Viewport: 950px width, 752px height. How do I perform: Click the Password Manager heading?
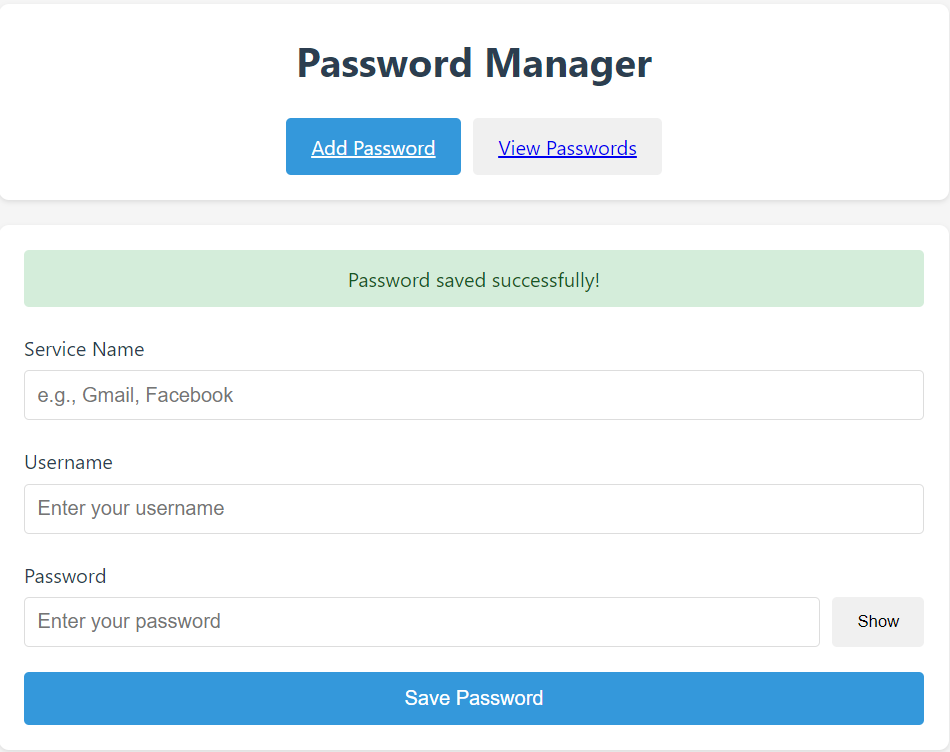[474, 63]
